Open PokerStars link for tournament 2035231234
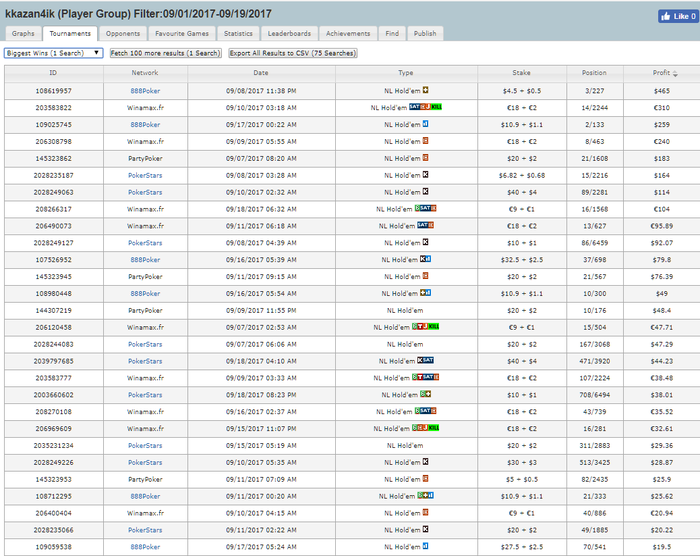The width and height of the screenshot is (700, 556). 145,446
